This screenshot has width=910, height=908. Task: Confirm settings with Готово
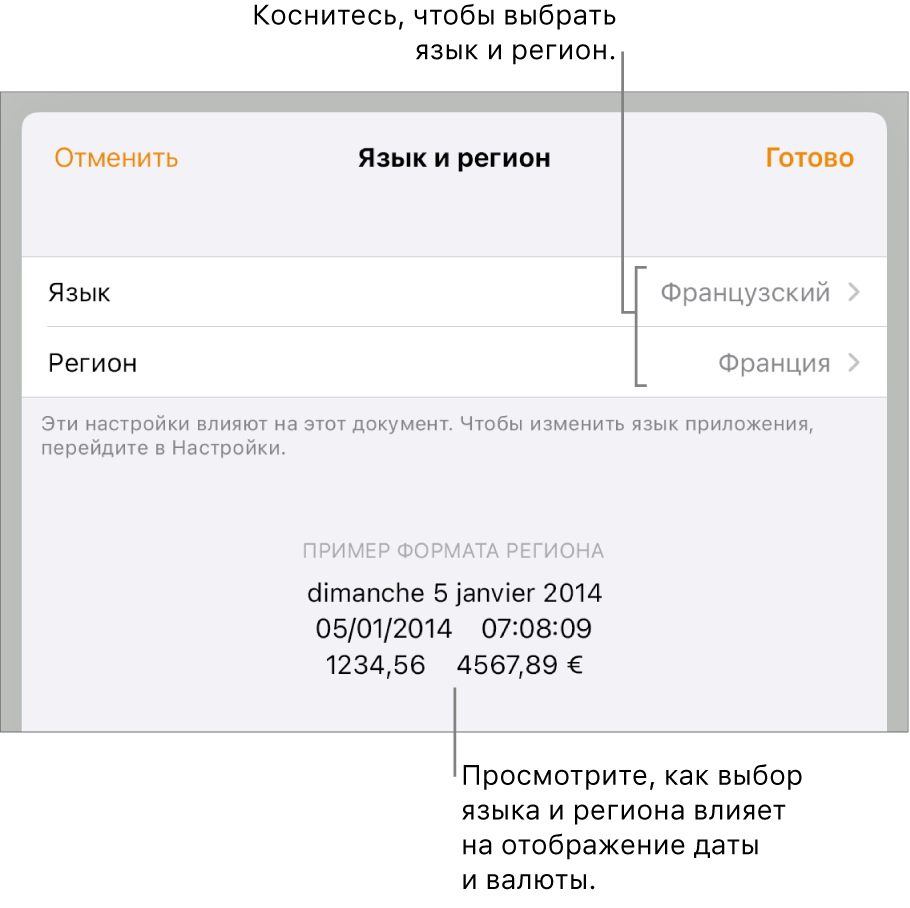pyautogui.click(x=810, y=158)
